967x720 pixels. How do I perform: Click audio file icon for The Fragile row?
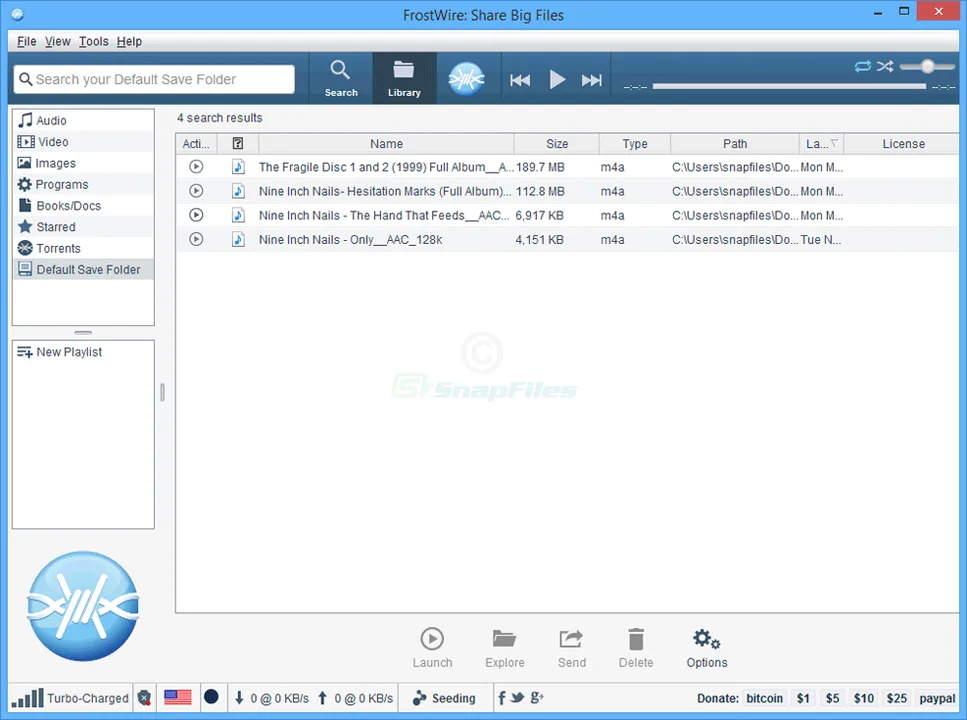click(x=238, y=167)
